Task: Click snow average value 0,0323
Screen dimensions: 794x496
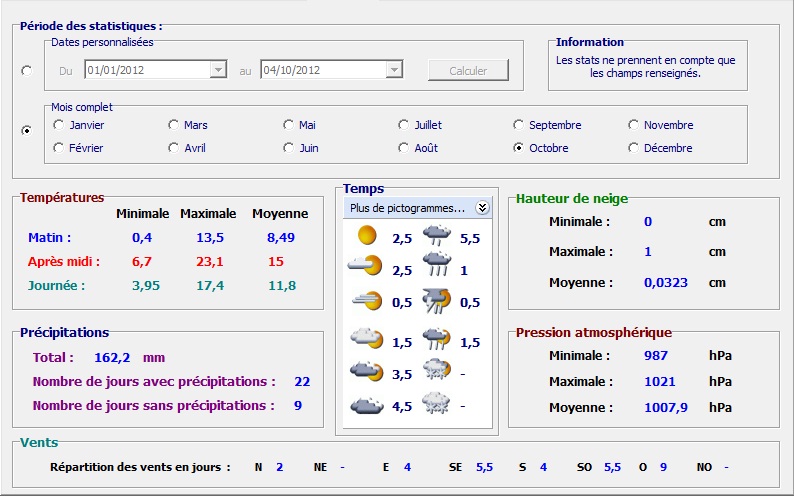Action: click(x=666, y=282)
